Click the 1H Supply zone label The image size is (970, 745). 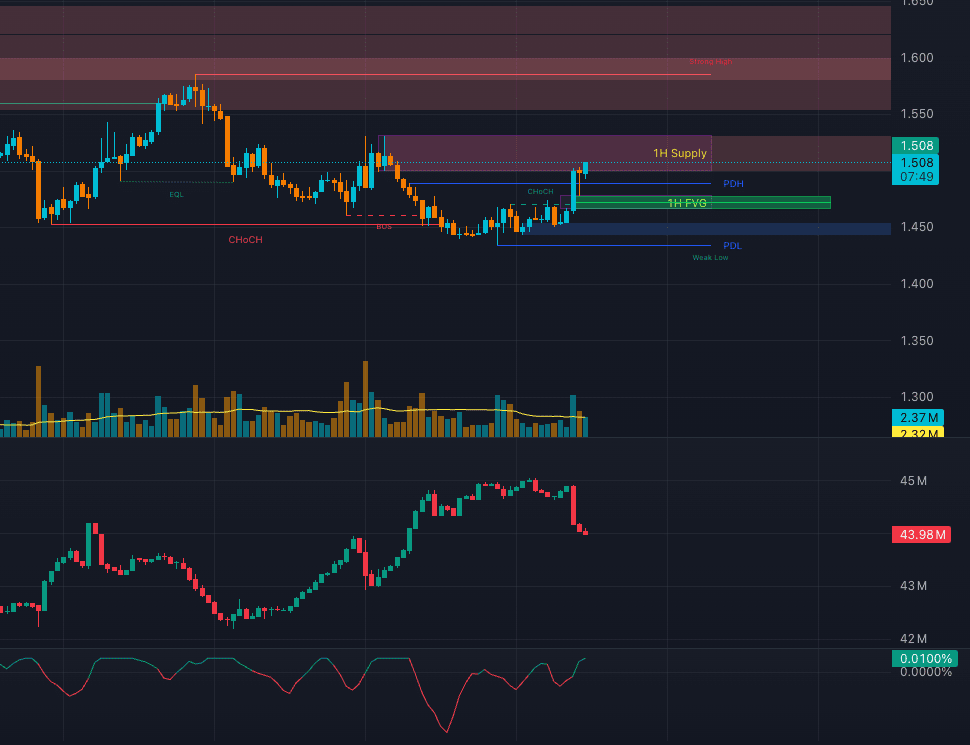coord(679,153)
